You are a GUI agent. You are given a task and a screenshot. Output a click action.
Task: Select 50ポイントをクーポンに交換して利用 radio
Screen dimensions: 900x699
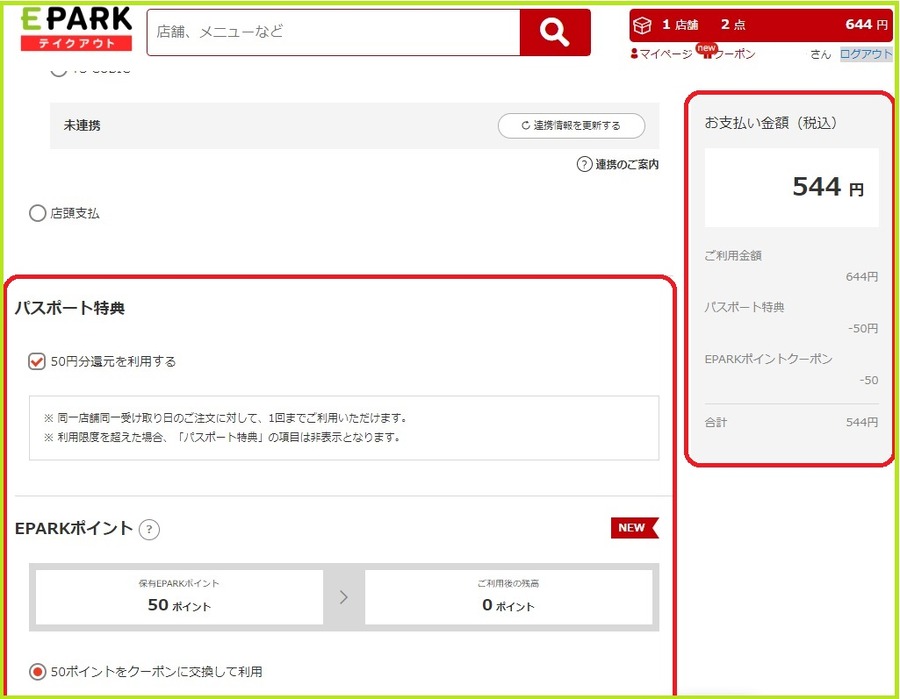click(x=37, y=671)
